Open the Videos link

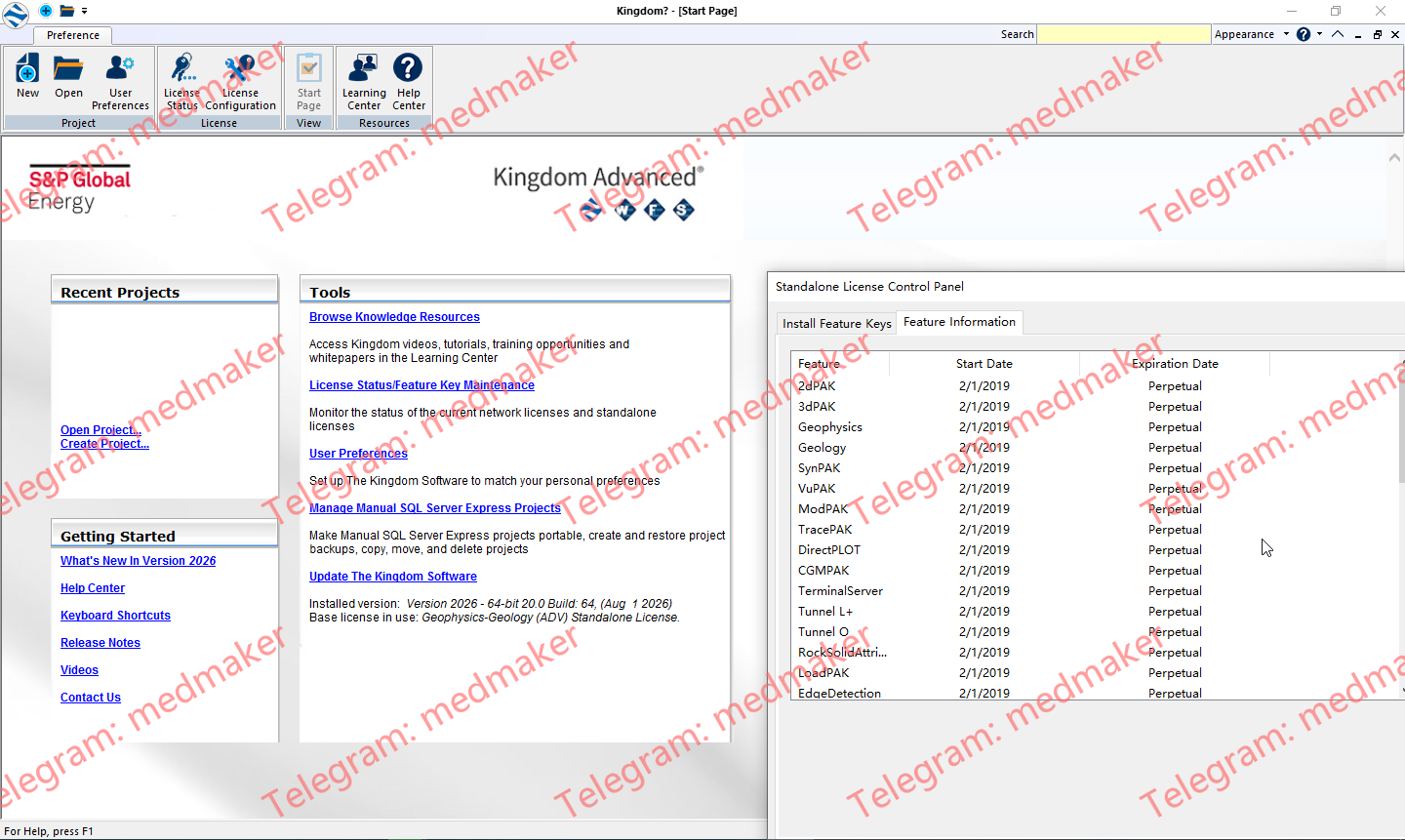79,670
